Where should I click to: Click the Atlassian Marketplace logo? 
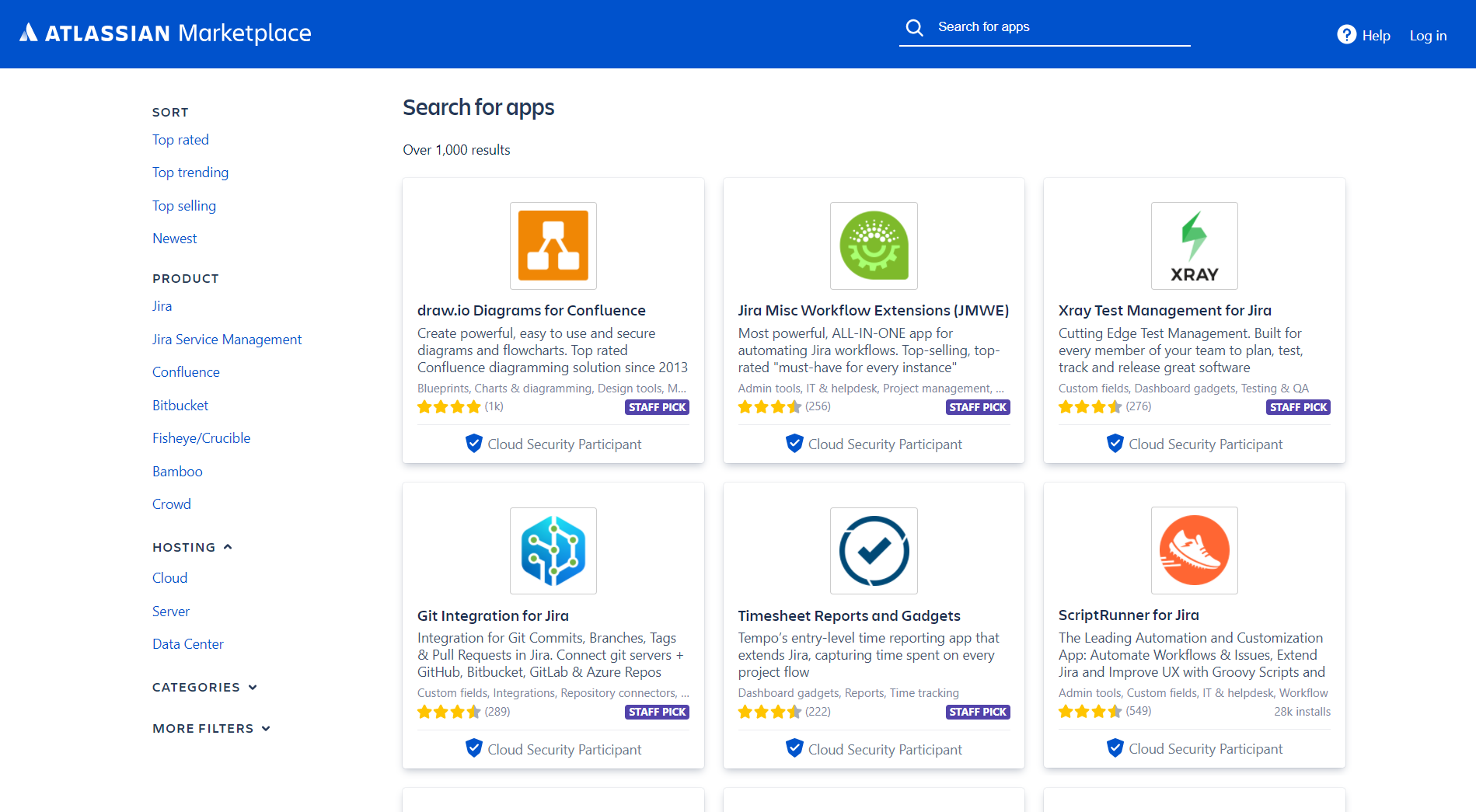164,33
